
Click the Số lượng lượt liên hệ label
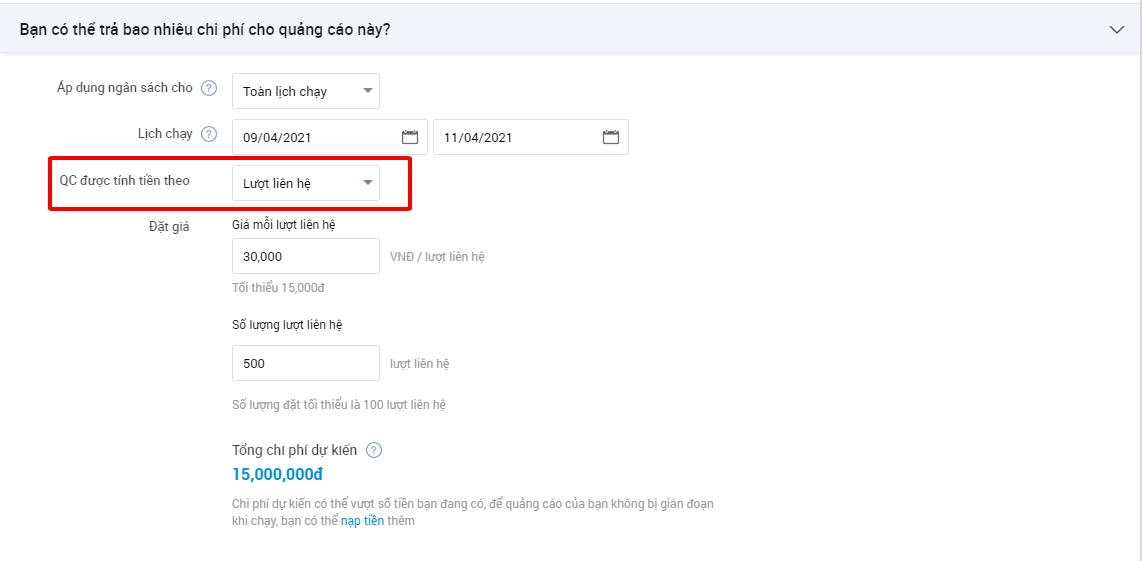point(287,325)
